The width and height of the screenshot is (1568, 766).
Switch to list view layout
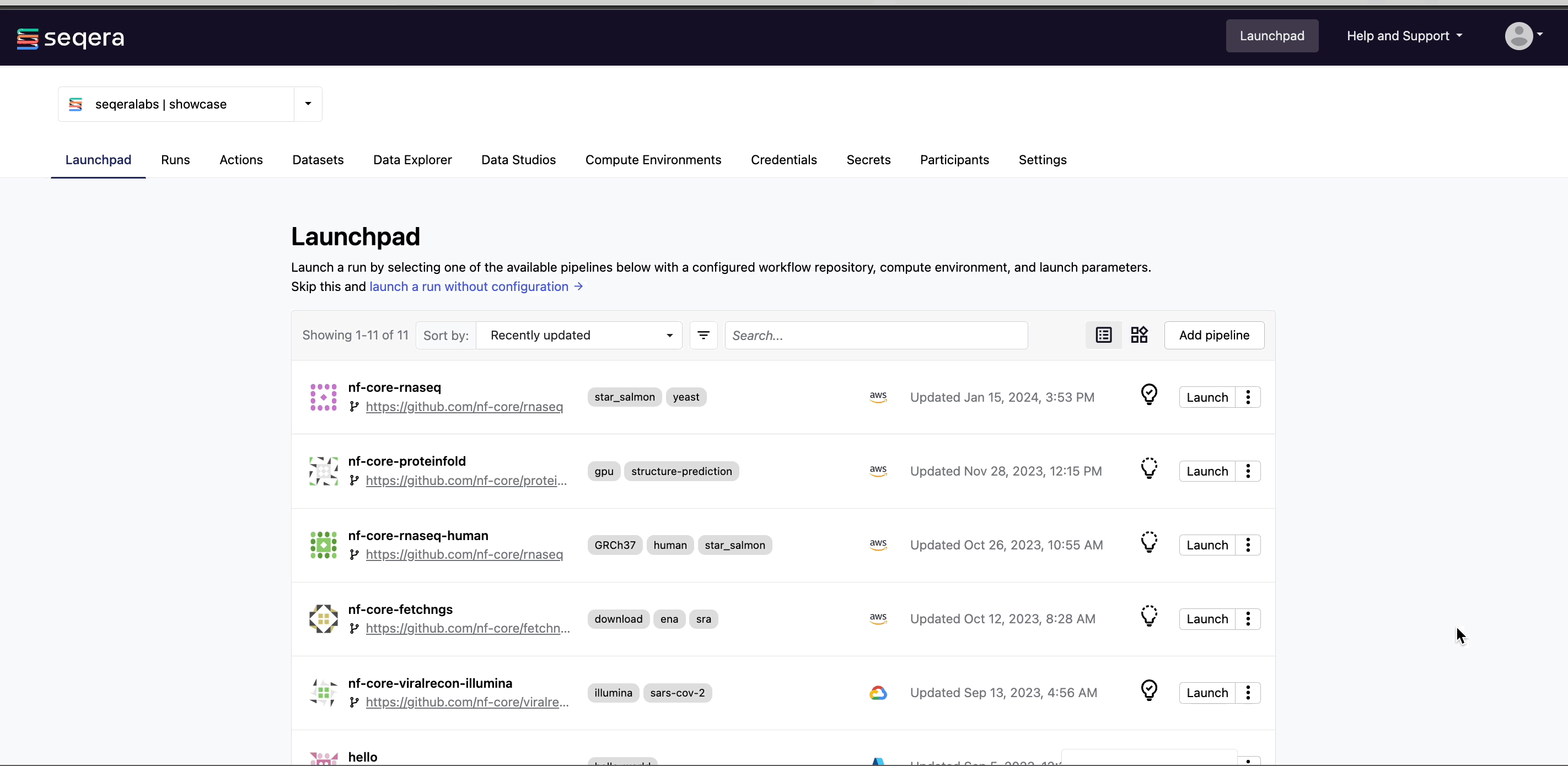pyautogui.click(x=1103, y=335)
